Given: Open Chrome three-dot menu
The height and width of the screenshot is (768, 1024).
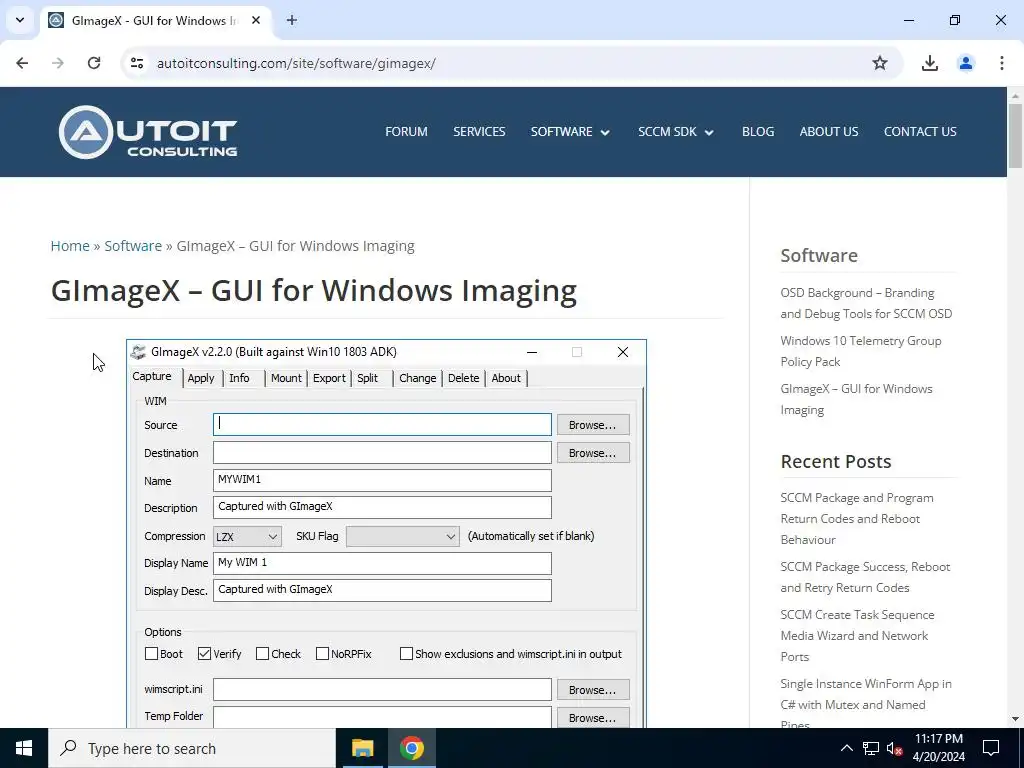Looking at the screenshot, I should (1001, 63).
